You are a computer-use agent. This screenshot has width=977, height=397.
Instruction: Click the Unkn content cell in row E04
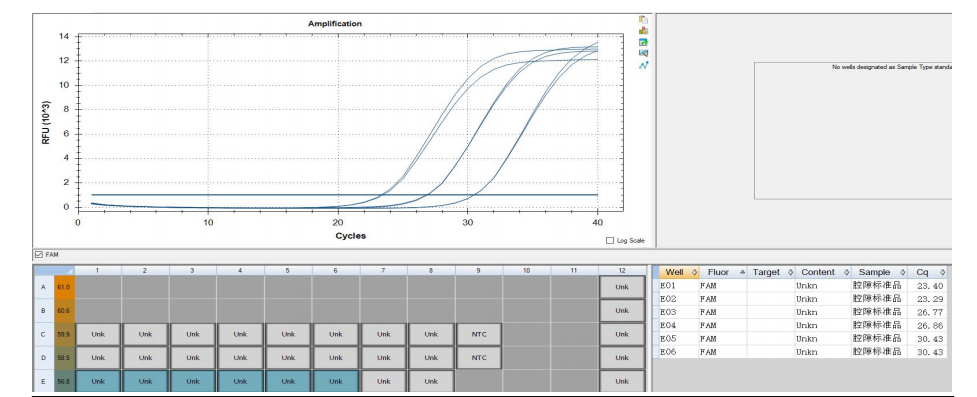click(824, 325)
